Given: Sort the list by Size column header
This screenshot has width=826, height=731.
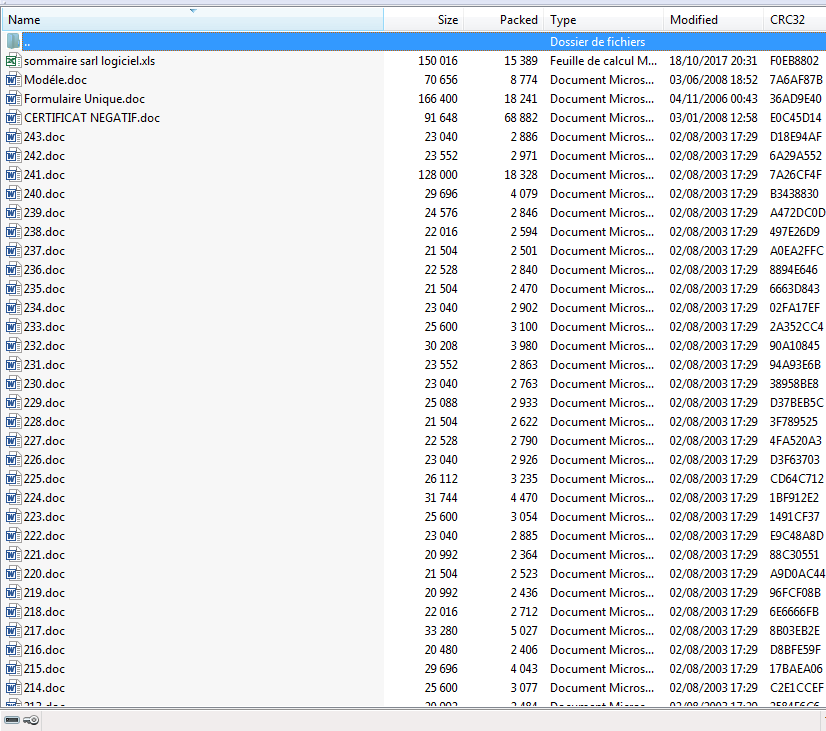Looking at the screenshot, I should [447, 20].
